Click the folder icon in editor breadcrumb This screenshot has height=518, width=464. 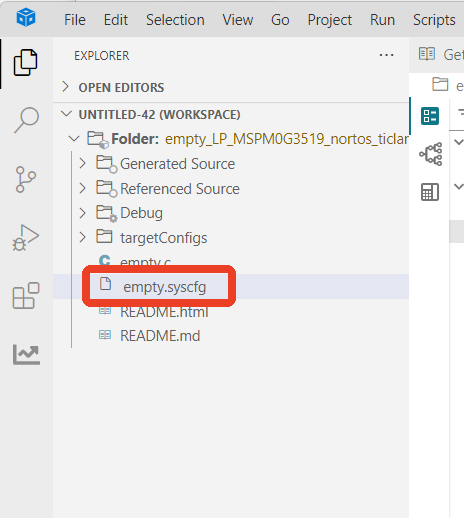point(440,84)
